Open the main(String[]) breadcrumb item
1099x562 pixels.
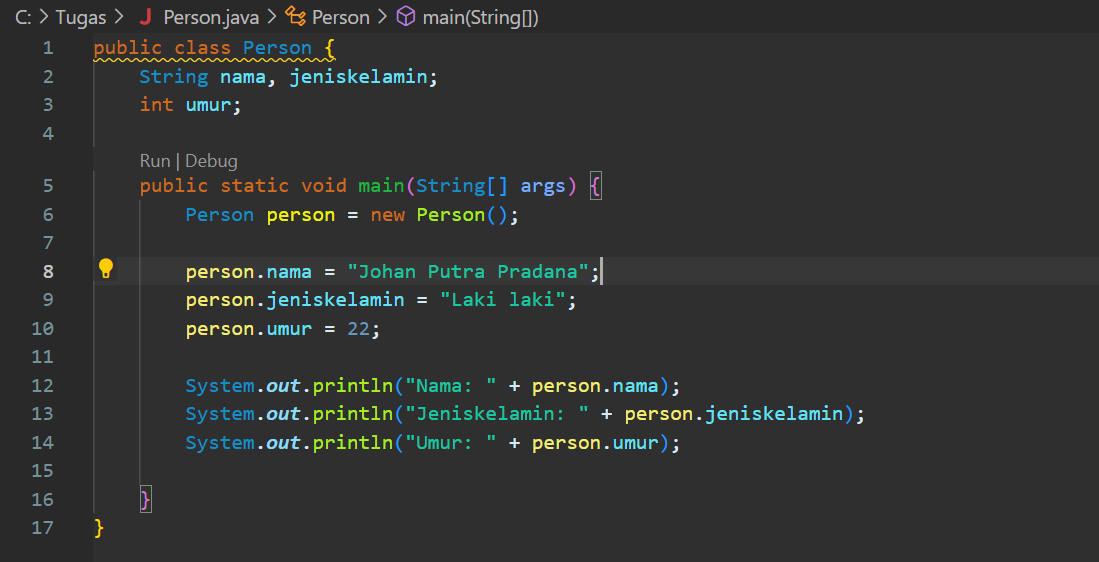pos(481,18)
